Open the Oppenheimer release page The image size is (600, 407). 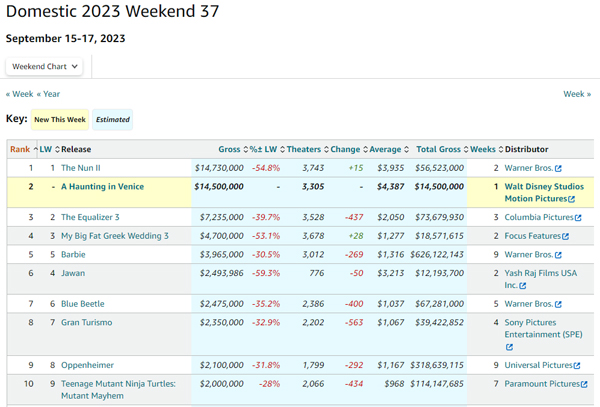87,365
